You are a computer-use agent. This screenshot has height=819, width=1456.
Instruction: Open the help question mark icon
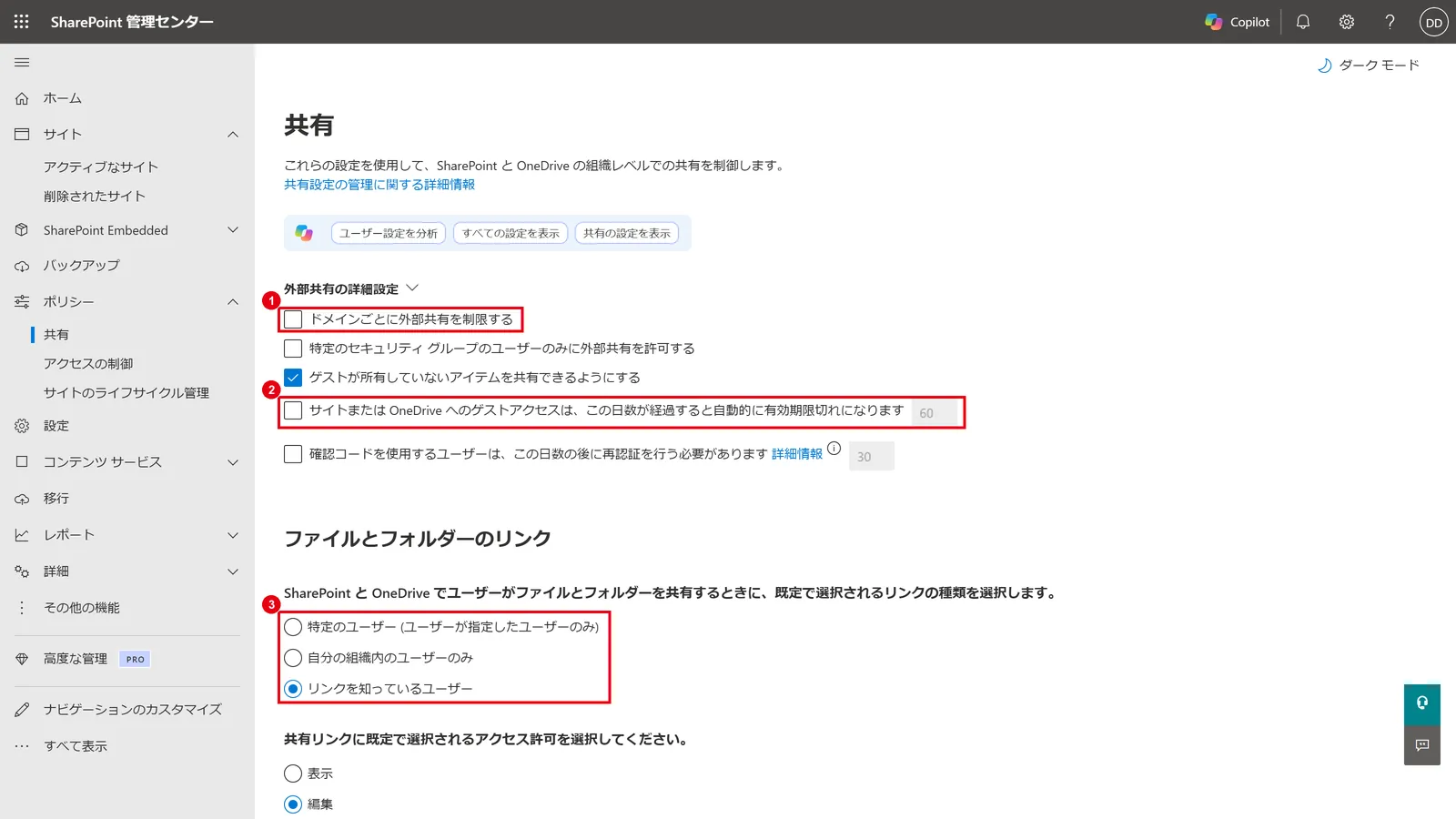tap(1390, 22)
